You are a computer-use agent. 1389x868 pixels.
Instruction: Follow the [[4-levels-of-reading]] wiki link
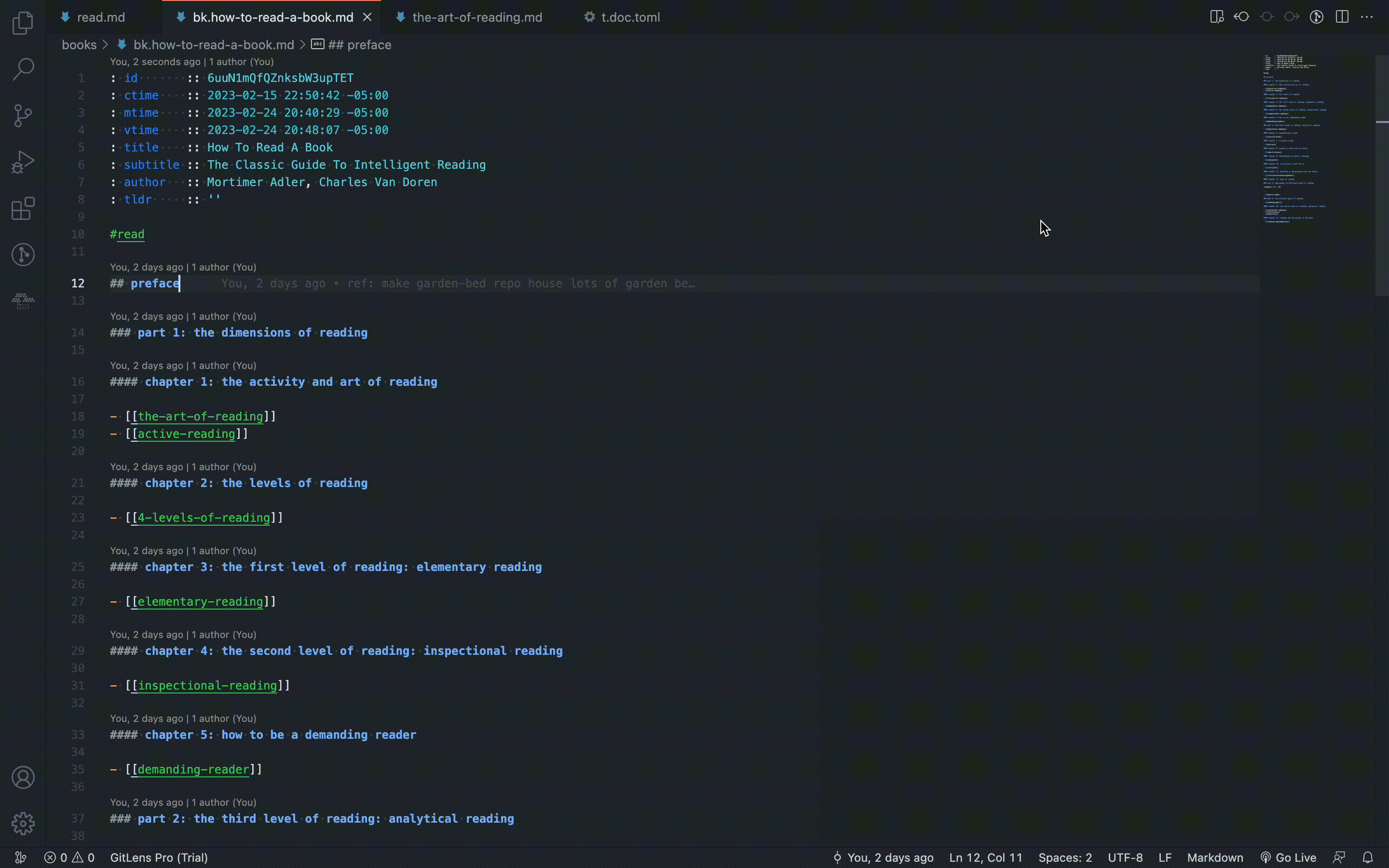(x=204, y=517)
